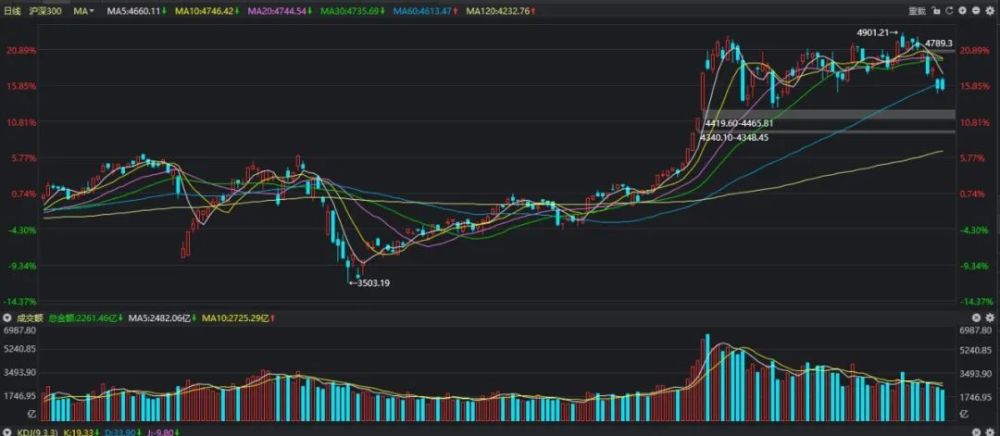Image resolution: width=1000 pixels, height=436 pixels.
Task: Select the 日线 period label
Action: click(x=13, y=10)
